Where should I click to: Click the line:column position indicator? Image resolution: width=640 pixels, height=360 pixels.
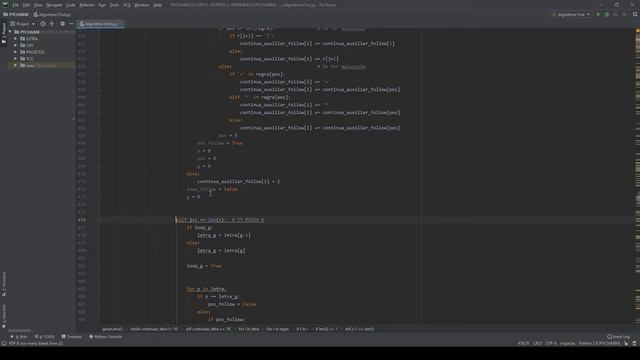[x=523, y=344]
